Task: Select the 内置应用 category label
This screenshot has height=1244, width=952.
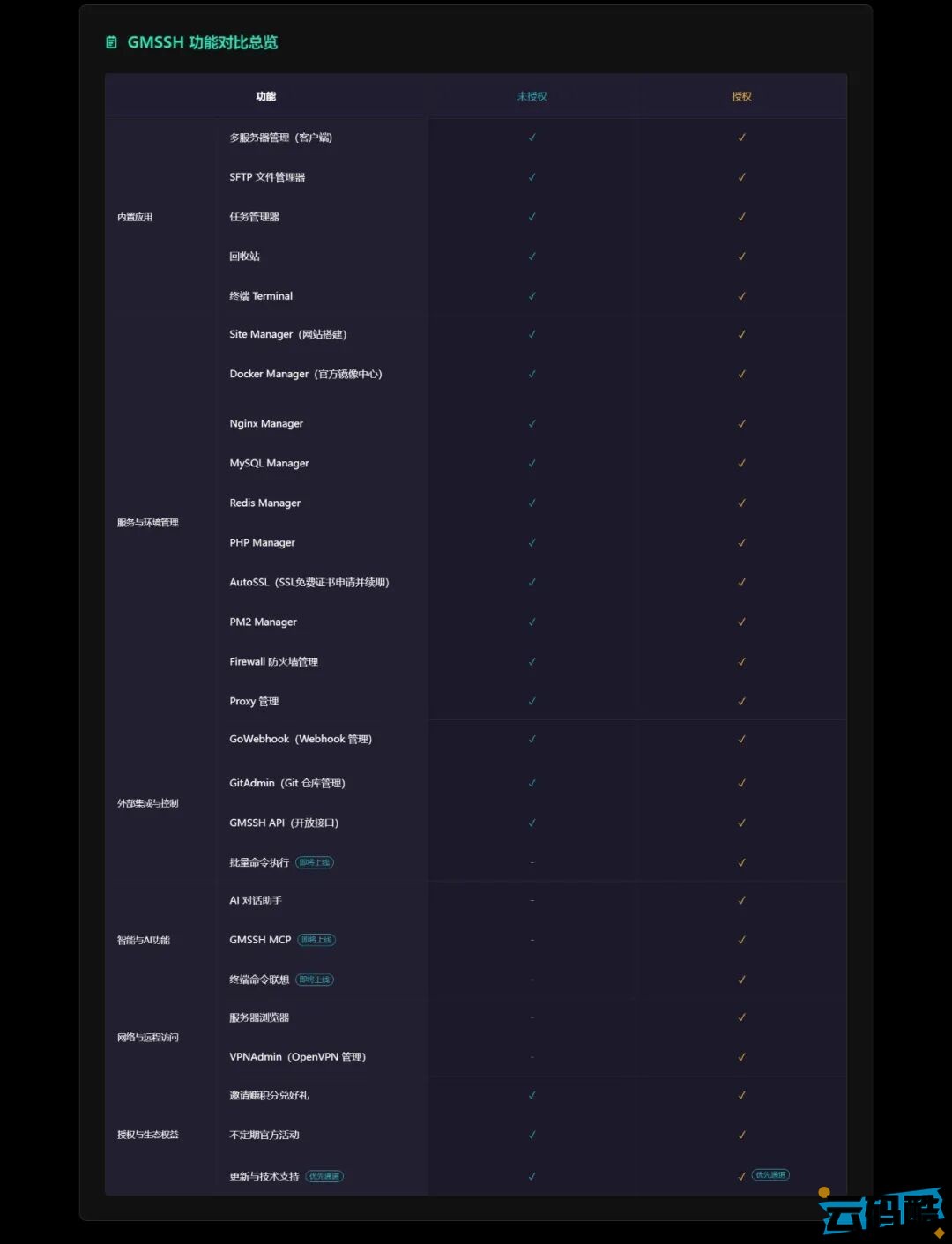Action: 135,217
